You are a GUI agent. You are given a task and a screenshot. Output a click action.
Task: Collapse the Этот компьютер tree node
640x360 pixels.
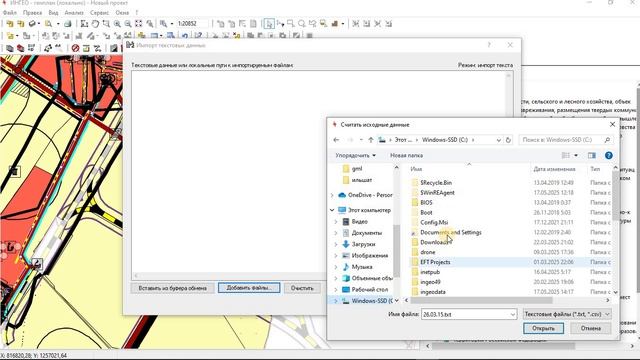click(x=332, y=210)
